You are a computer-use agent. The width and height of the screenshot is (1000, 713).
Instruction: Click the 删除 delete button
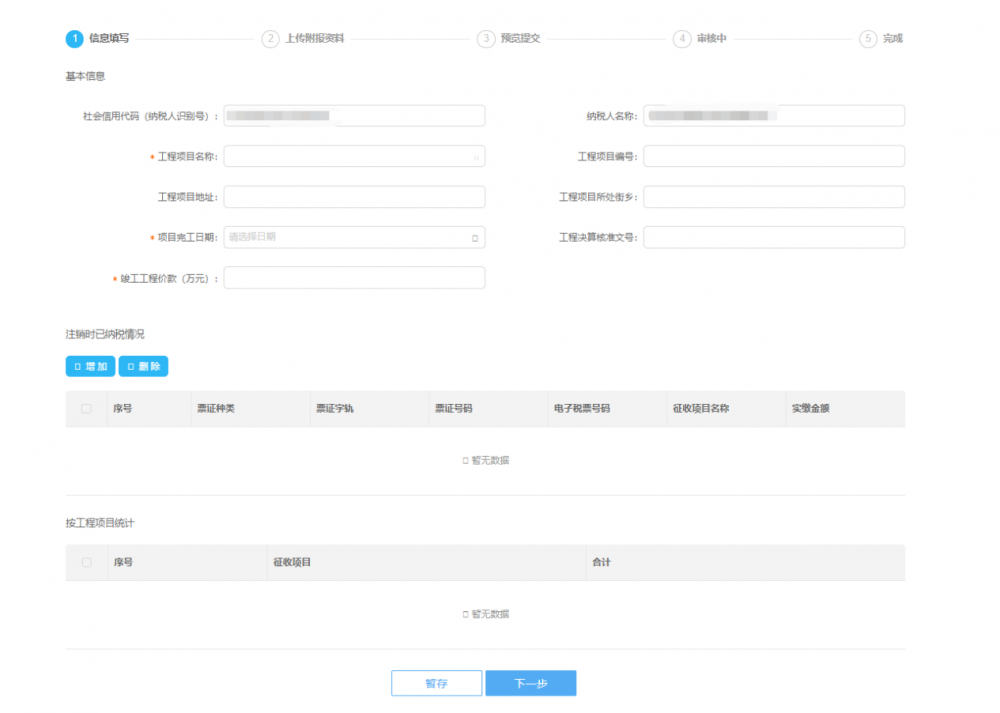(143, 367)
